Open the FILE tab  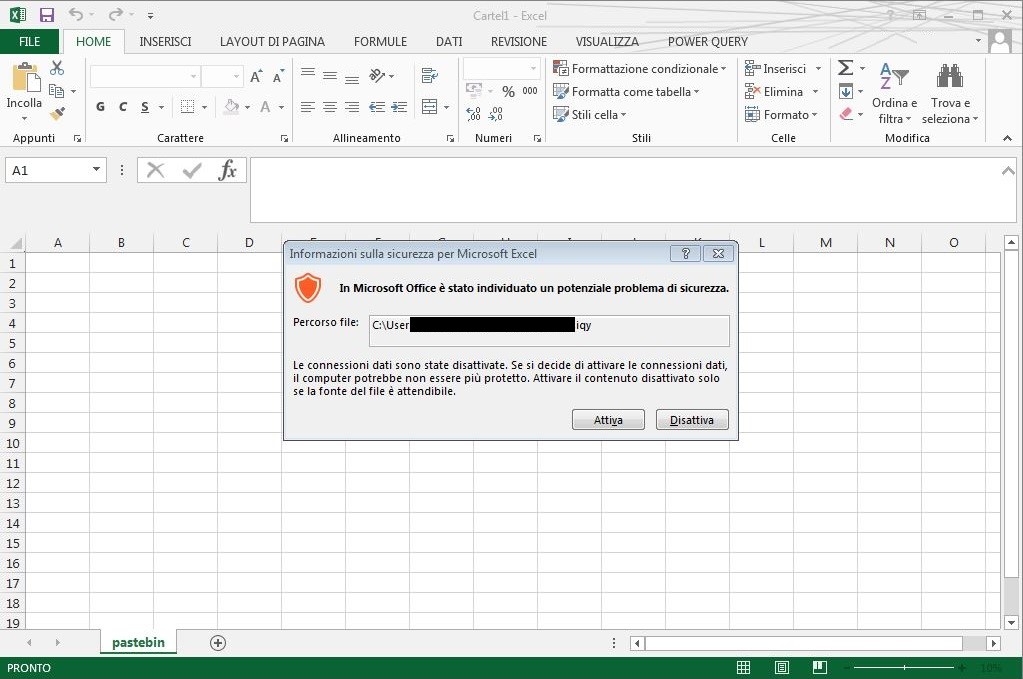pos(29,42)
